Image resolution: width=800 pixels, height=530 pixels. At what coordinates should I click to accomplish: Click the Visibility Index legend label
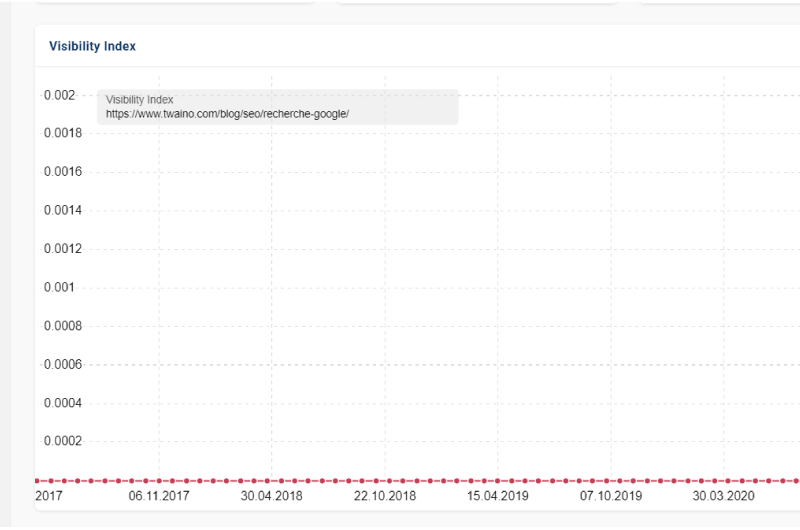point(139,99)
